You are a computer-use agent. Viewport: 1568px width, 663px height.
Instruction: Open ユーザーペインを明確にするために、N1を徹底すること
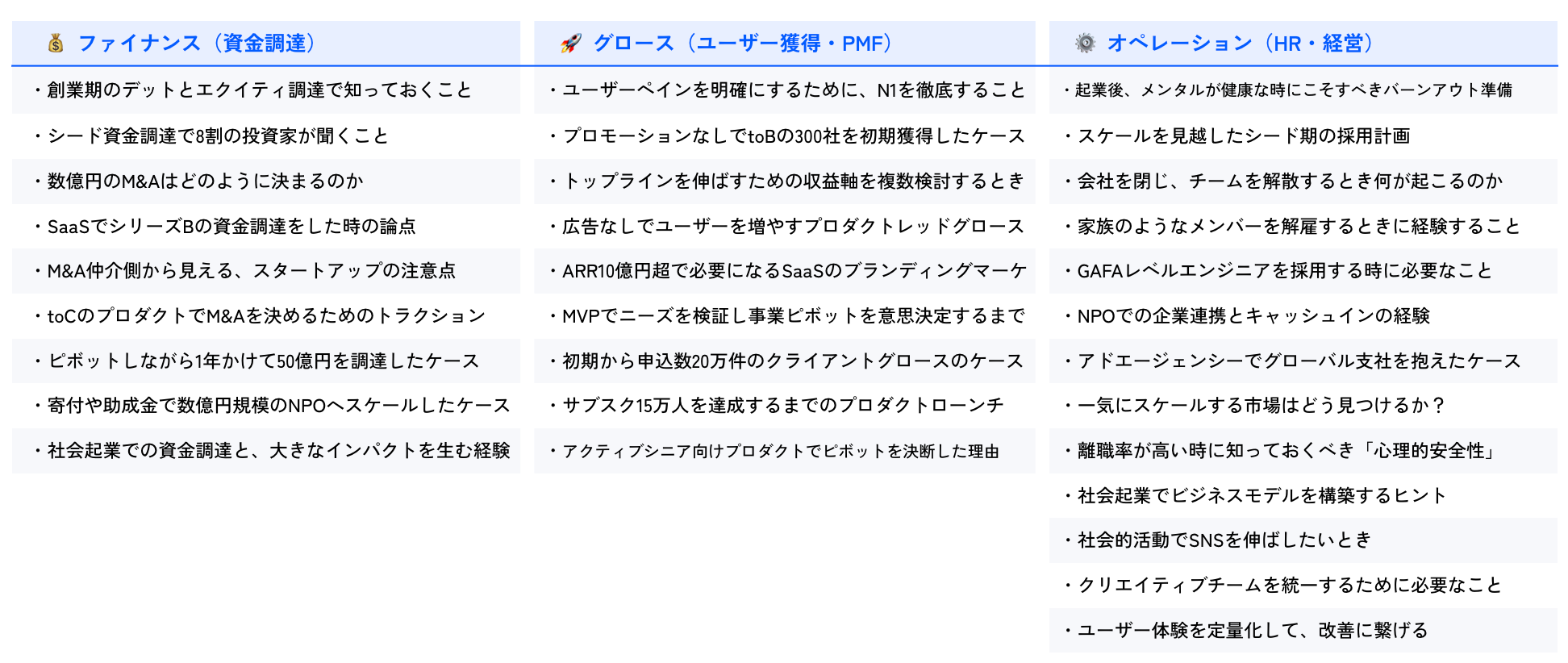[x=785, y=90]
